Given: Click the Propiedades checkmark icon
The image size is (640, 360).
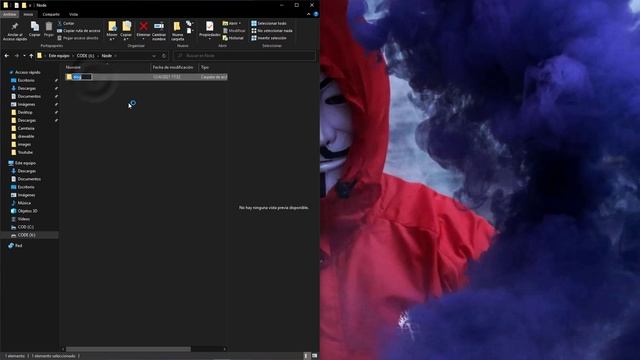Looking at the screenshot, I should pyautogui.click(x=209, y=27).
